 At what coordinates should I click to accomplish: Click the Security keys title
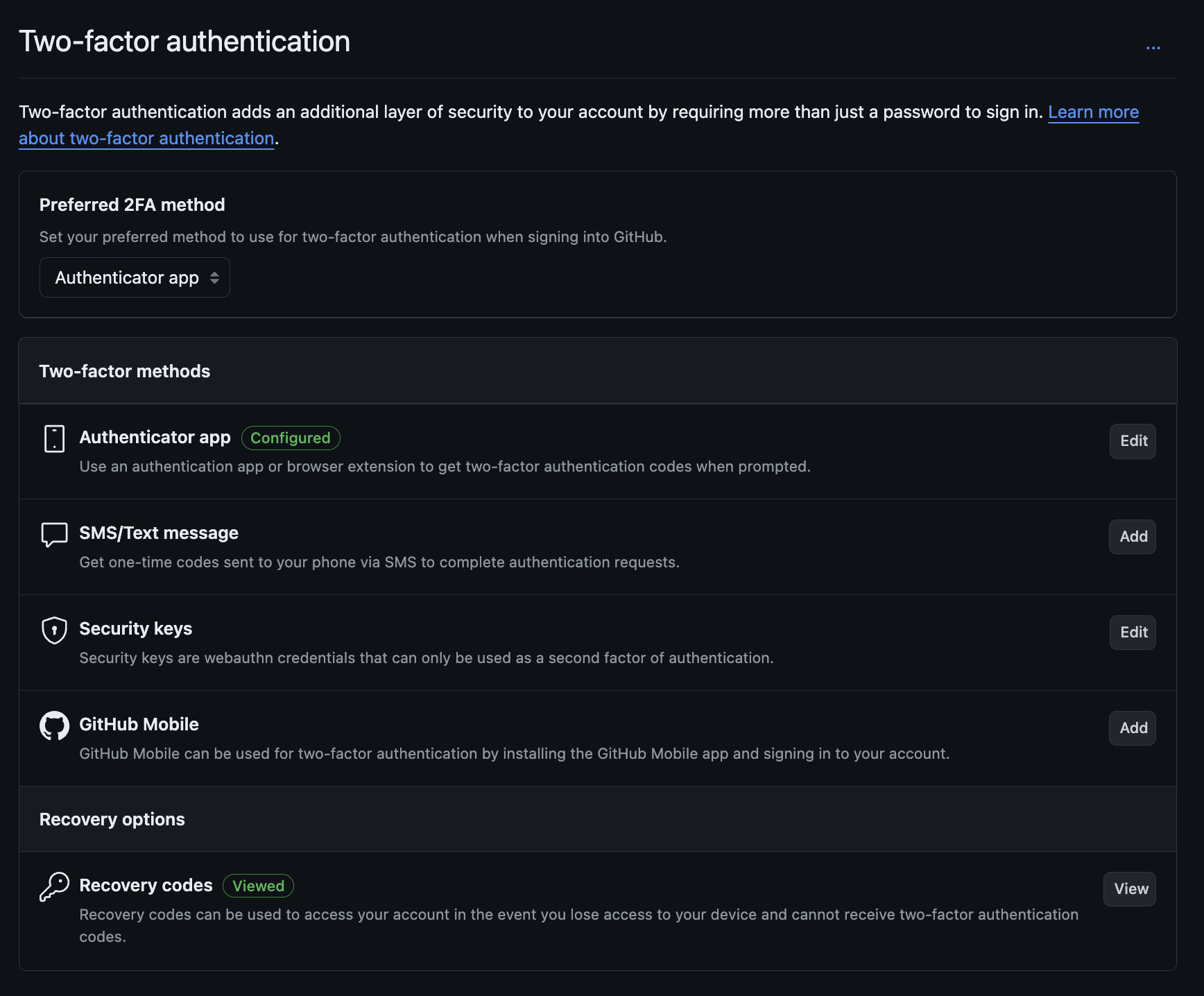[x=136, y=628]
